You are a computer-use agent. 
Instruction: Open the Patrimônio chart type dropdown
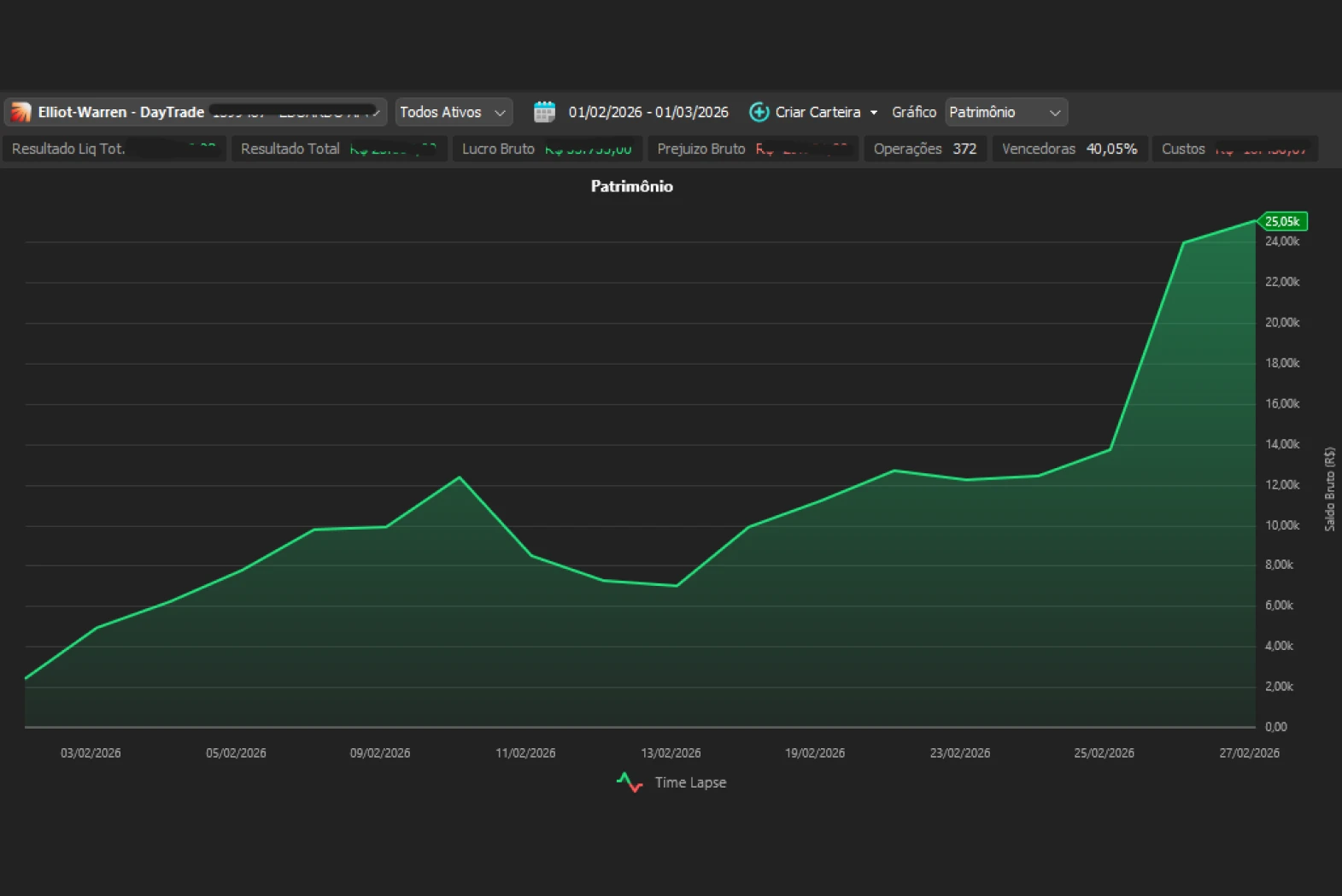[x=1006, y=112]
